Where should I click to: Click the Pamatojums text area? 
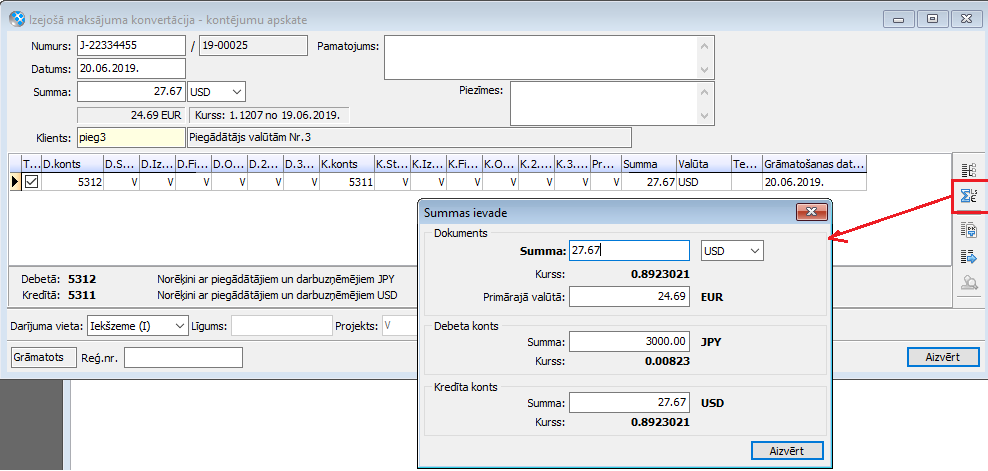point(541,57)
